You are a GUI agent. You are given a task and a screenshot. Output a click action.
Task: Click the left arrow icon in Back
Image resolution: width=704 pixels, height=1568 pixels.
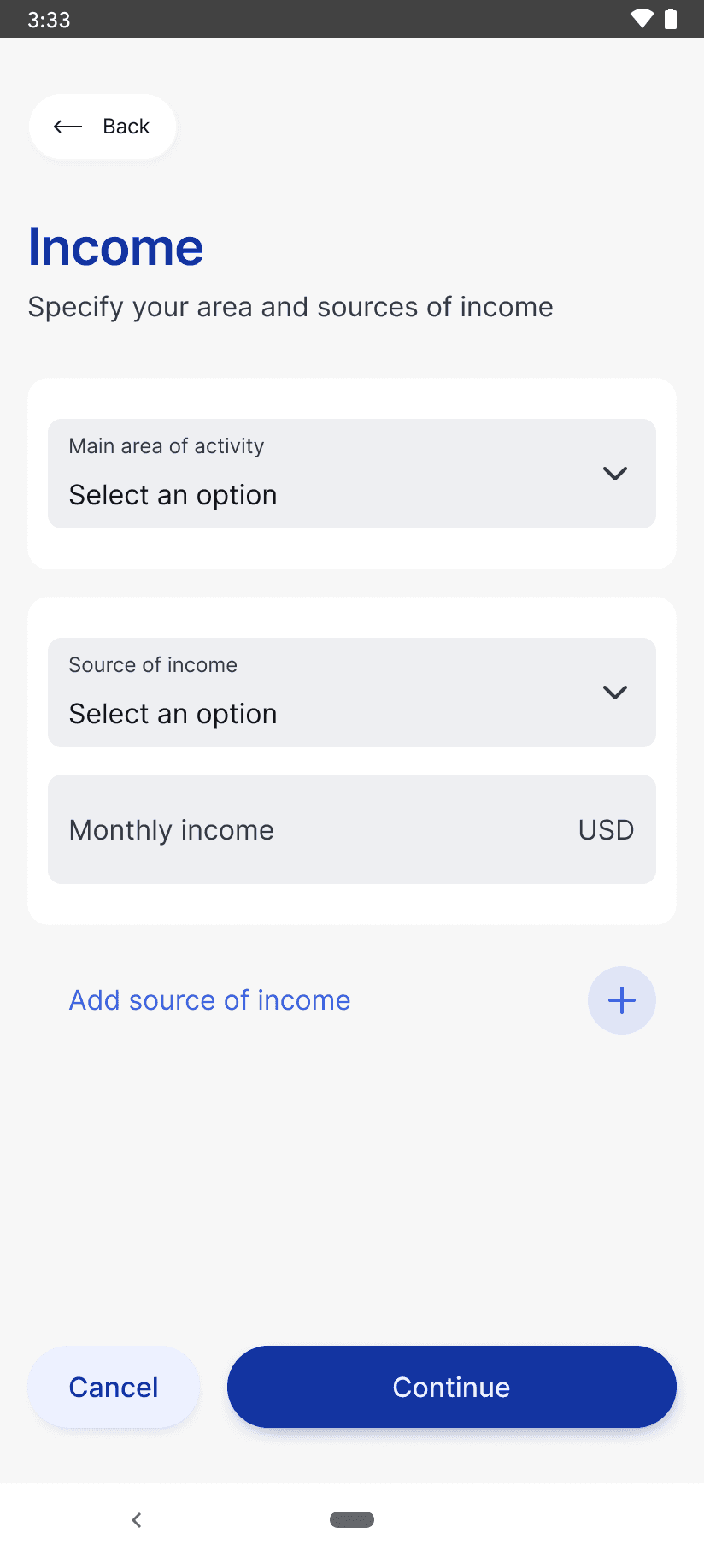tap(67, 127)
